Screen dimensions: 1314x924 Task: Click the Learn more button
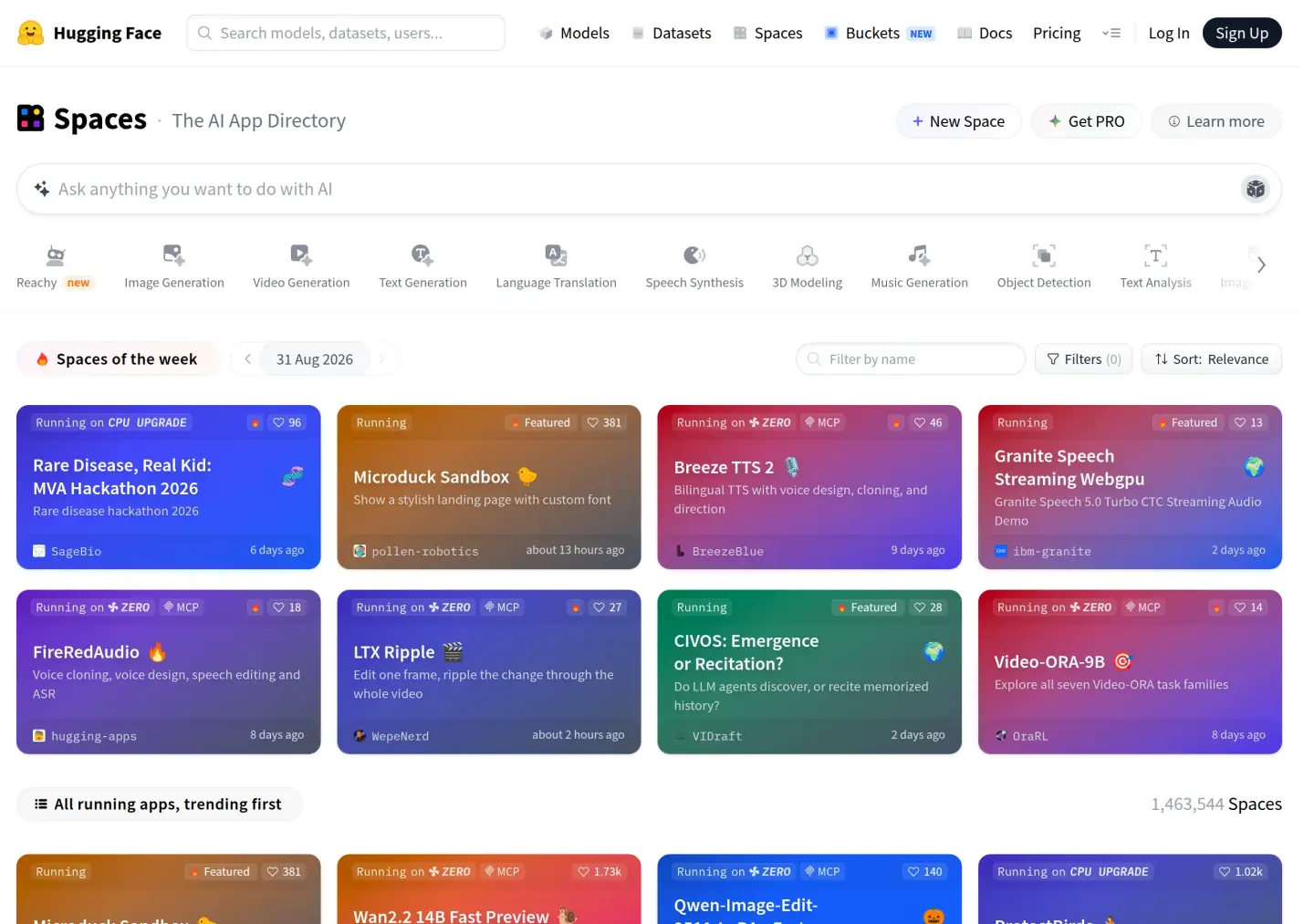1216,121
